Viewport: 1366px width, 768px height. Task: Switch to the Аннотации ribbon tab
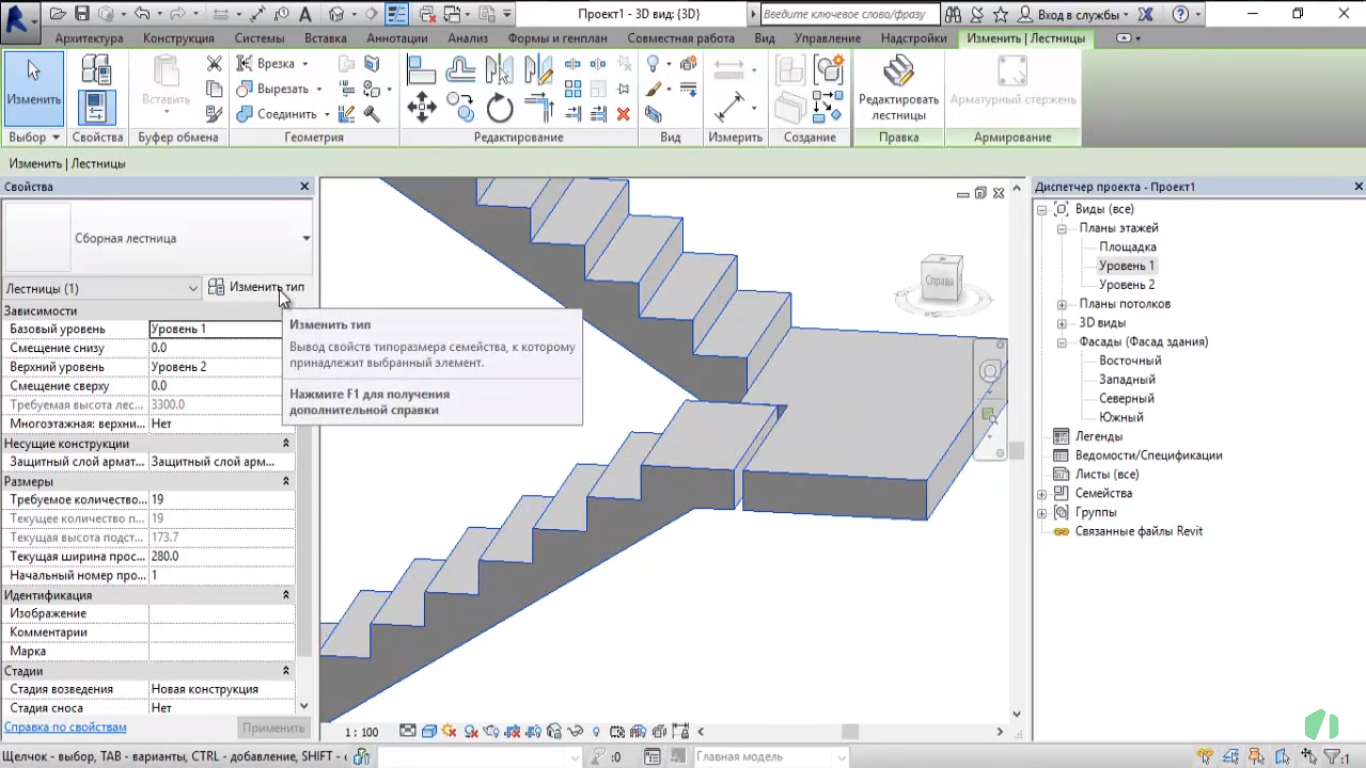pyautogui.click(x=396, y=38)
